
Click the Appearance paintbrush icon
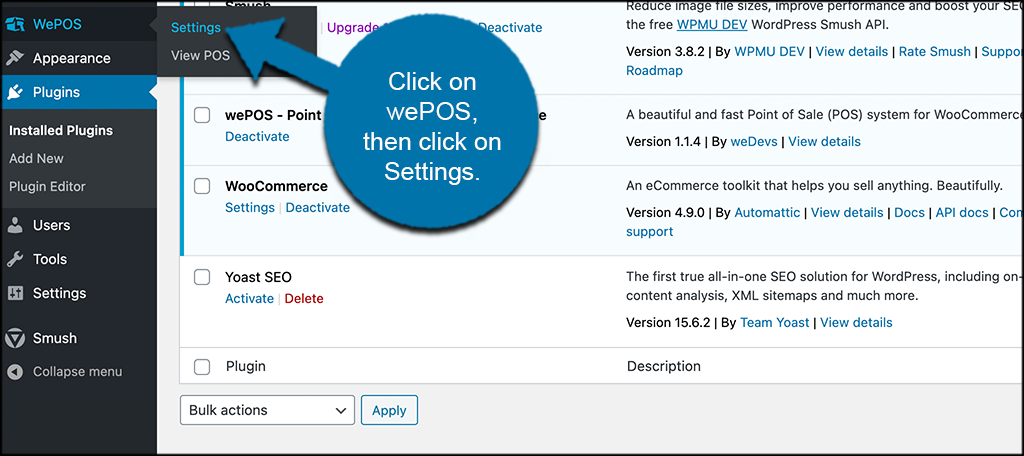[14, 58]
